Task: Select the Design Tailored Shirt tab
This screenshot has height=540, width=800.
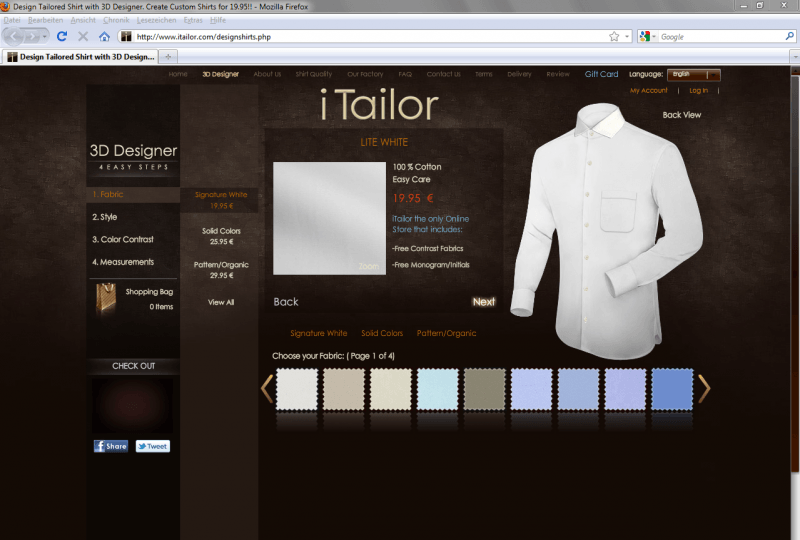Action: (81, 56)
